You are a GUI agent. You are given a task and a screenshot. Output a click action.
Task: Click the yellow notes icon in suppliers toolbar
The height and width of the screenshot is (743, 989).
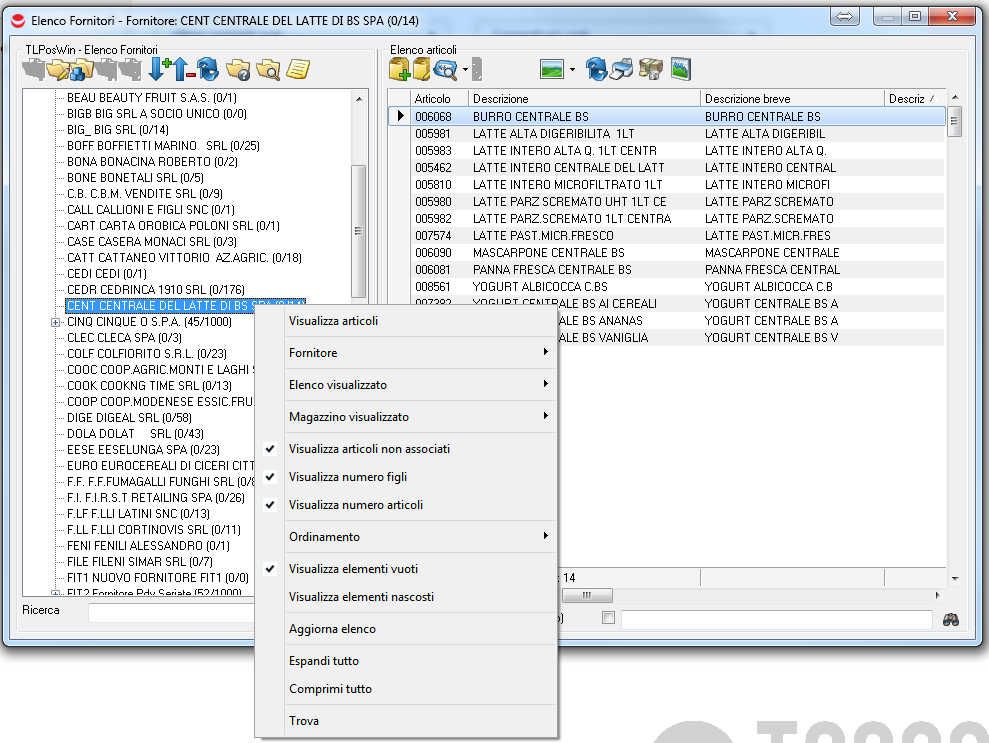(x=298, y=69)
